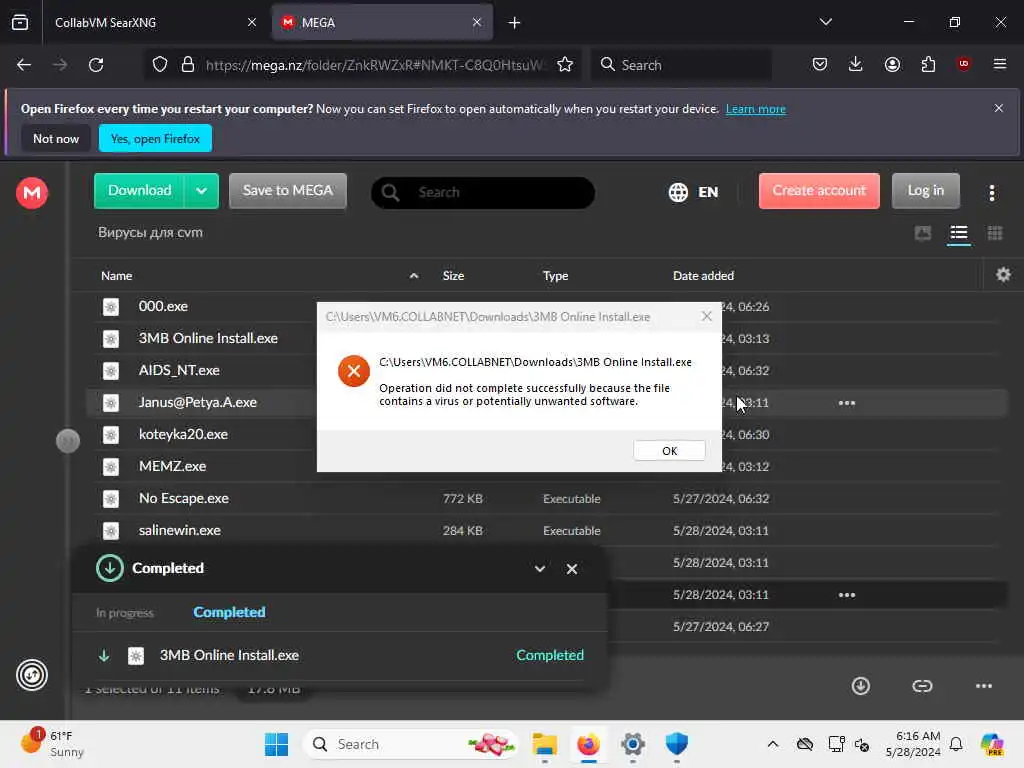Open bottom bar more actions dots
The image size is (1024, 768).
click(984, 686)
